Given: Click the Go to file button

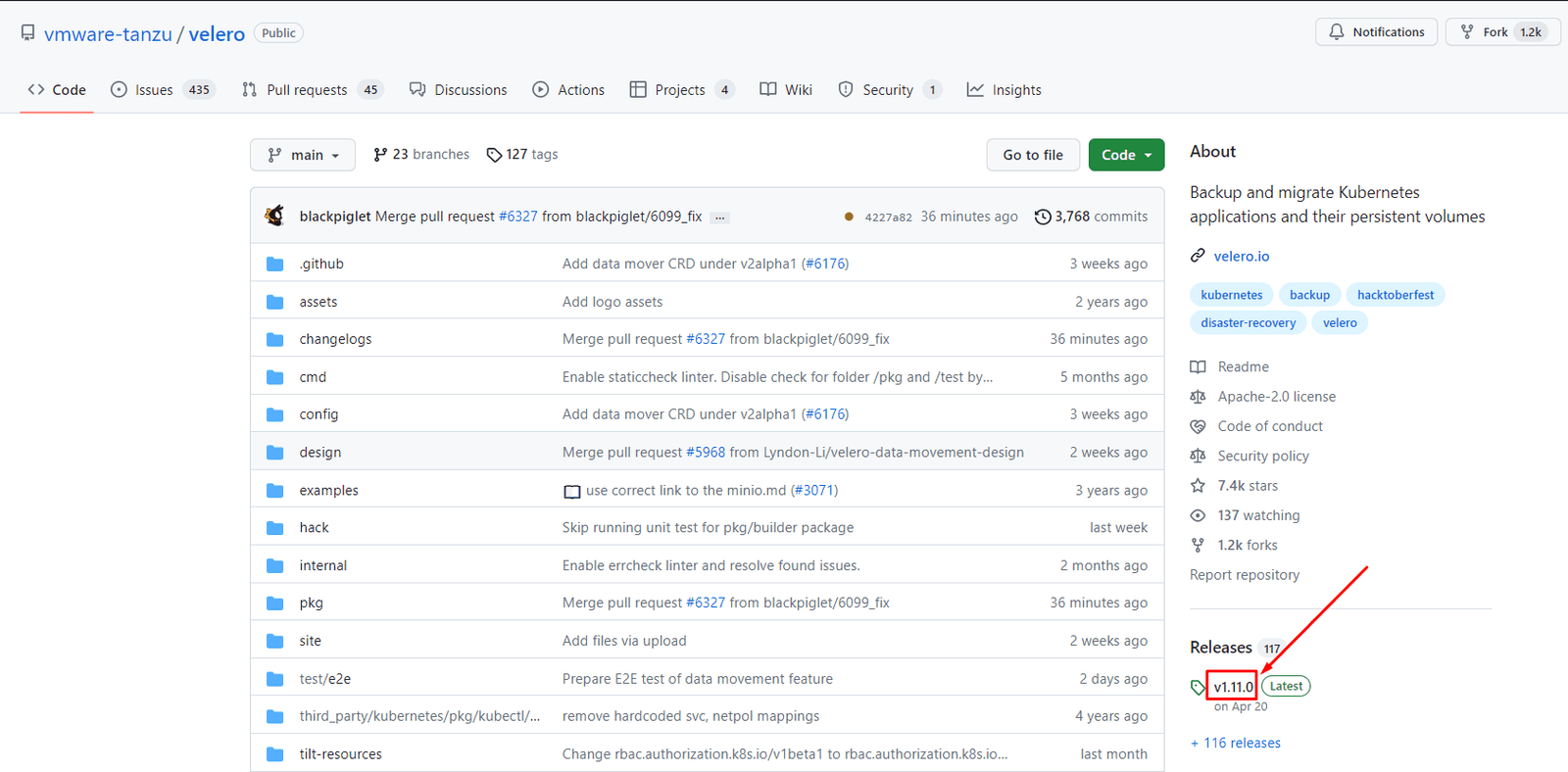Looking at the screenshot, I should pos(1033,155).
